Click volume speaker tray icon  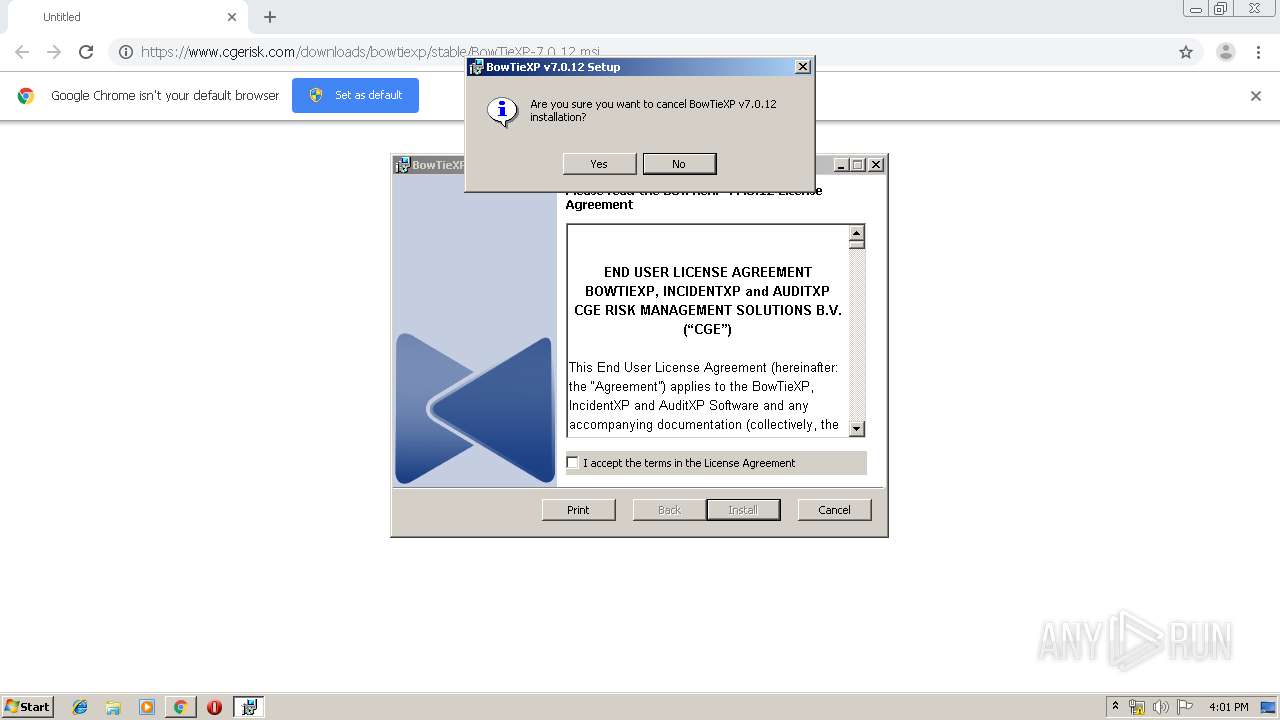1161,707
